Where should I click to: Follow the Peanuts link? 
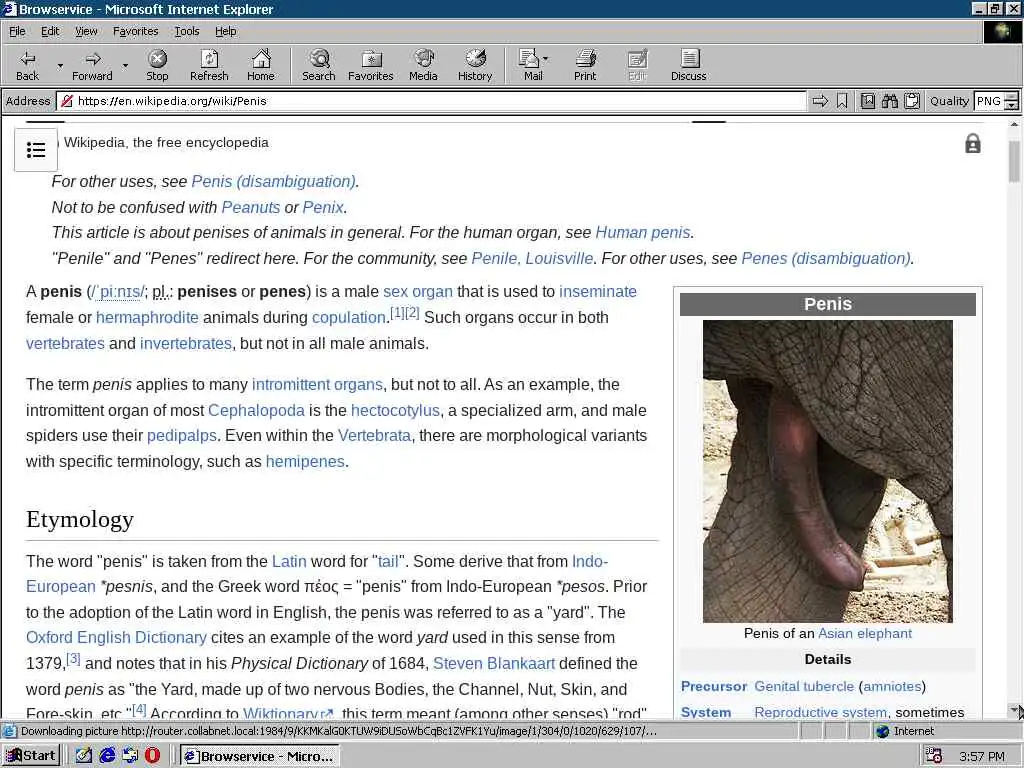(251, 207)
